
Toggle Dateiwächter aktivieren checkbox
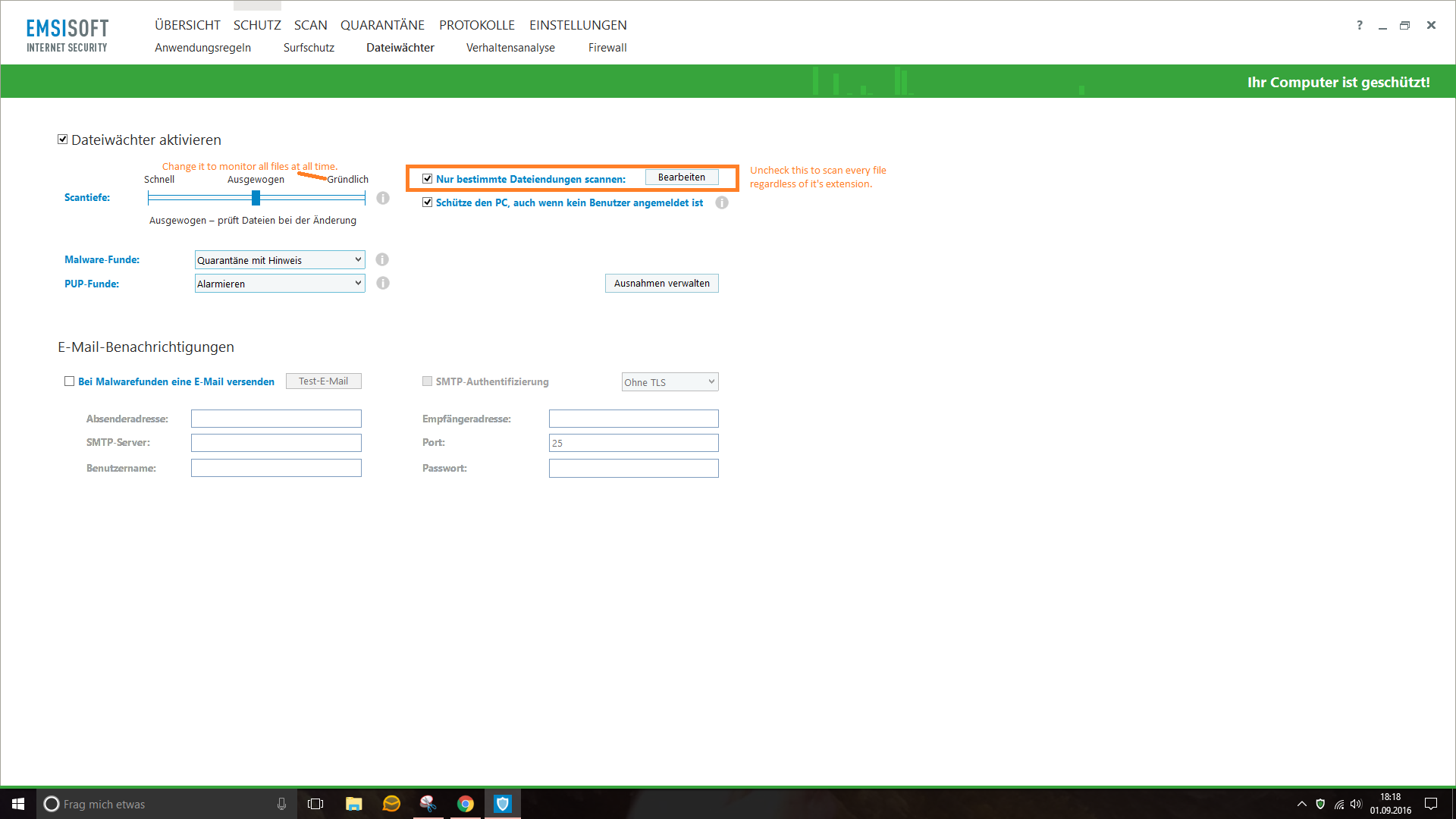63,140
